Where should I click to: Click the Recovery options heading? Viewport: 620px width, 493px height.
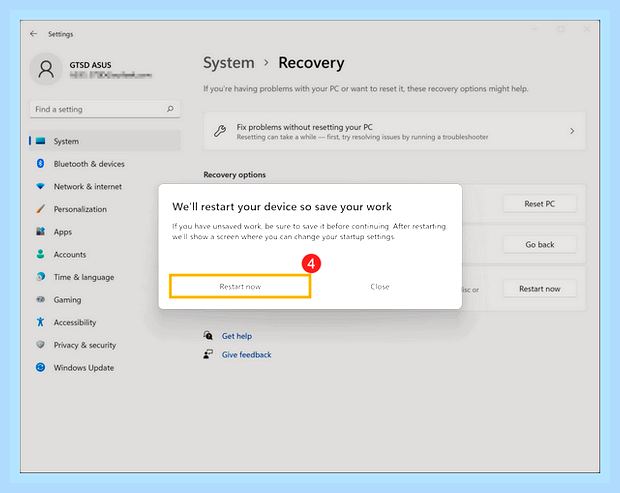click(x=234, y=175)
